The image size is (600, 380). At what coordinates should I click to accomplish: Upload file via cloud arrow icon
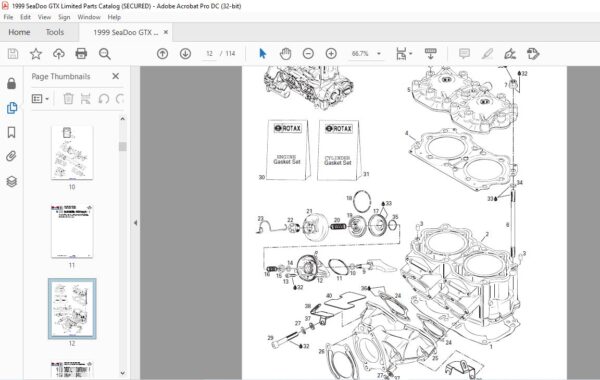59,54
